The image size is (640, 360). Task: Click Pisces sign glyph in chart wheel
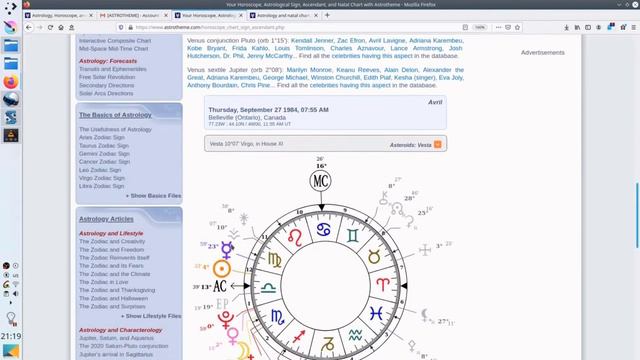[376, 313]
